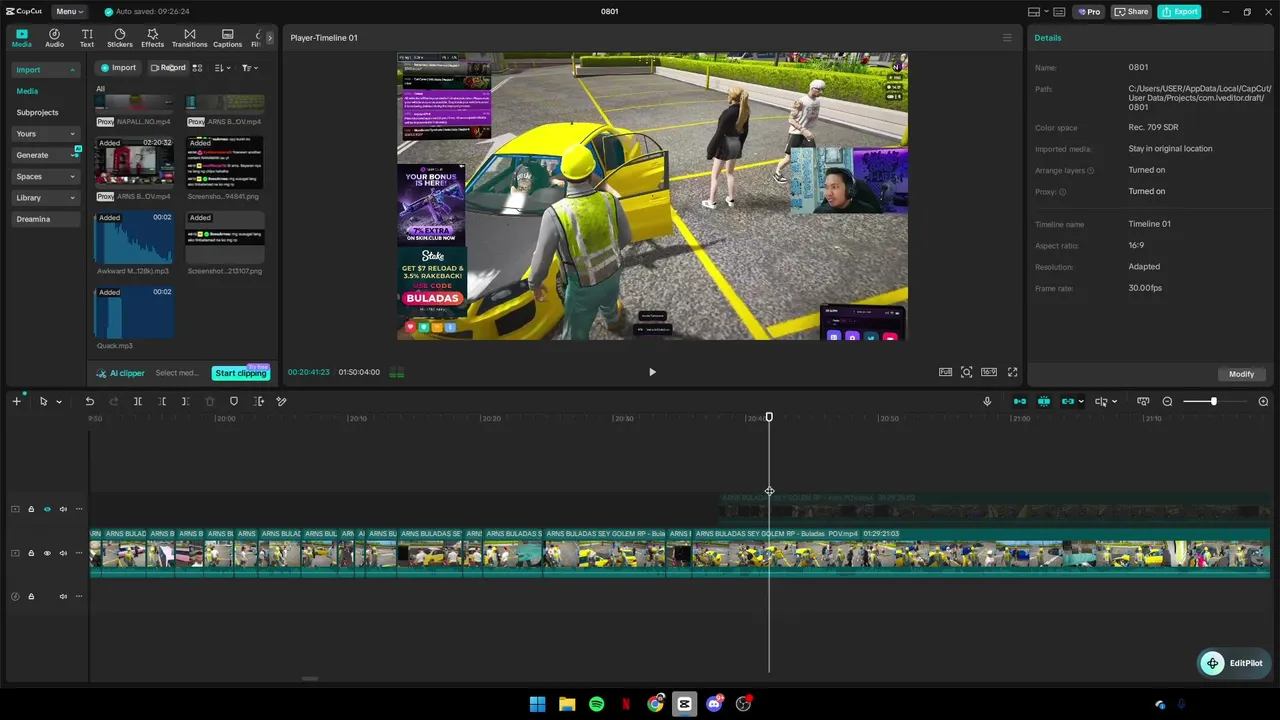1280x720 pixels.
Task: Click the preview zoom scan icon
Action: pos(967,372)
